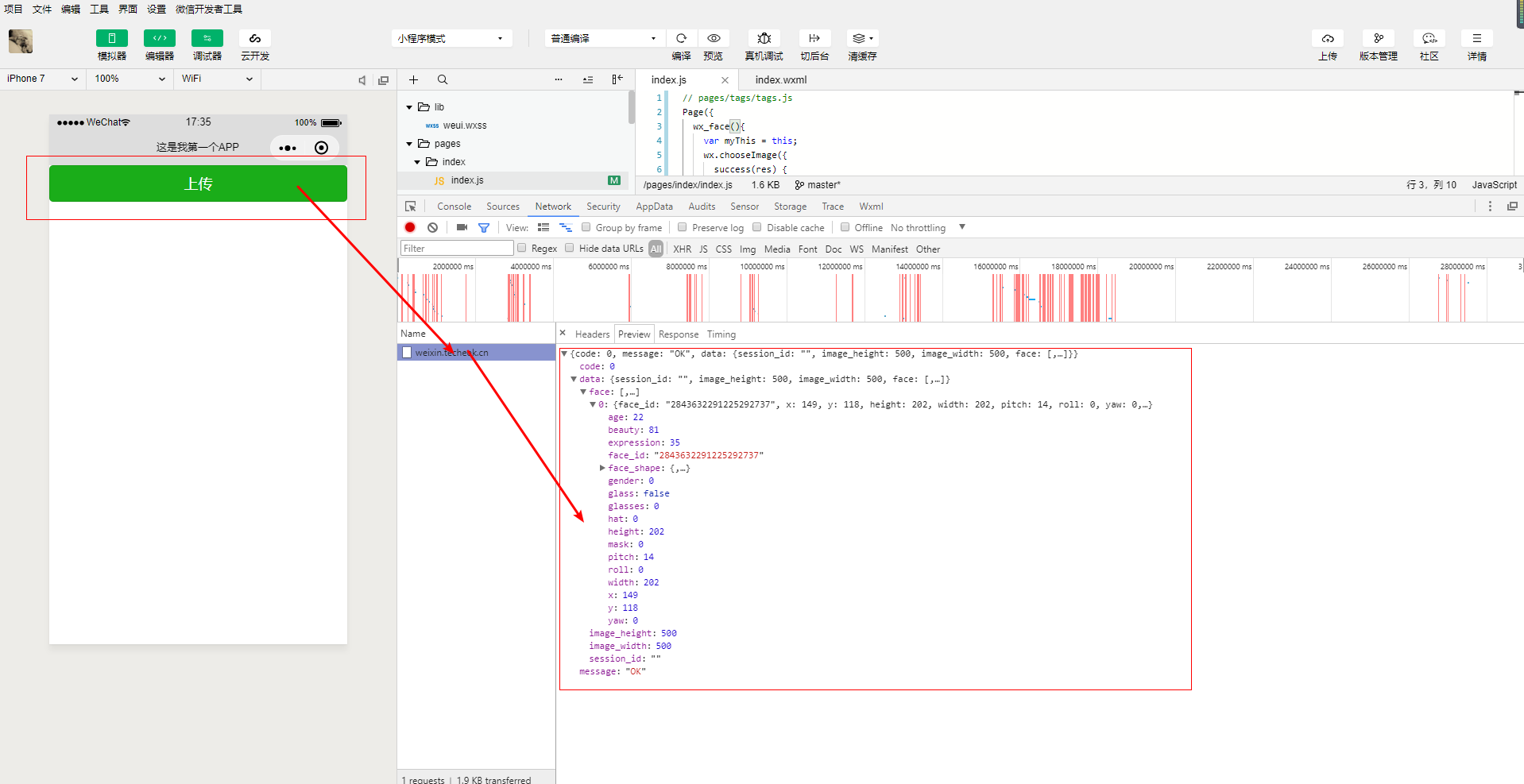The image size is (1524, 784).
Task: Enable the Preserve log checkbox
Action: 682,227
